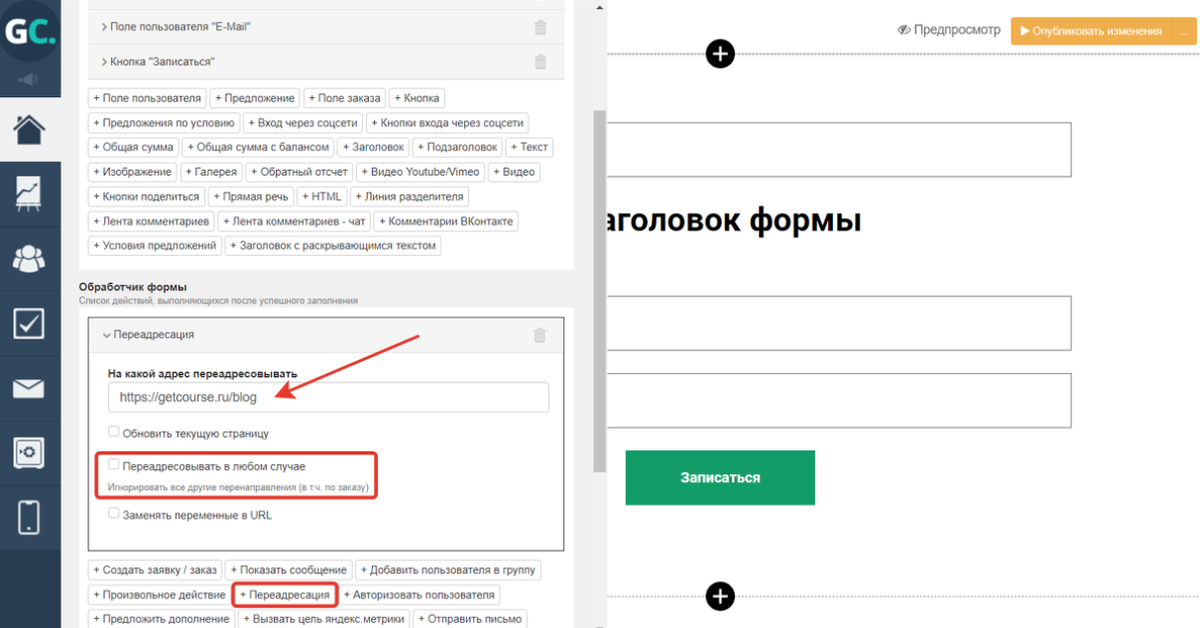Click the green Записаться form button

click(x=720, y=478)
